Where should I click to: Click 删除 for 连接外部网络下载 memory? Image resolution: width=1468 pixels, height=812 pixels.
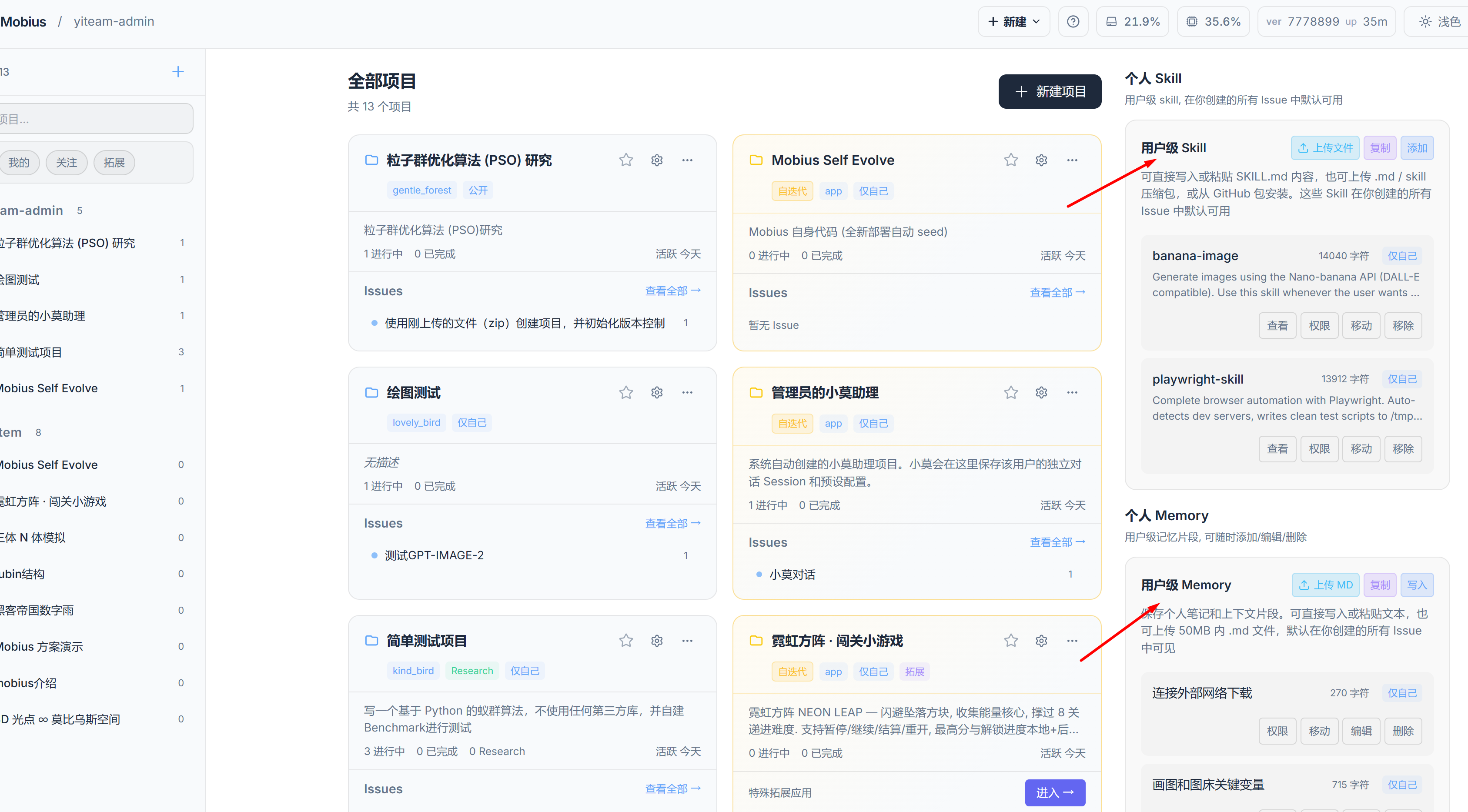click(1403, 731)
